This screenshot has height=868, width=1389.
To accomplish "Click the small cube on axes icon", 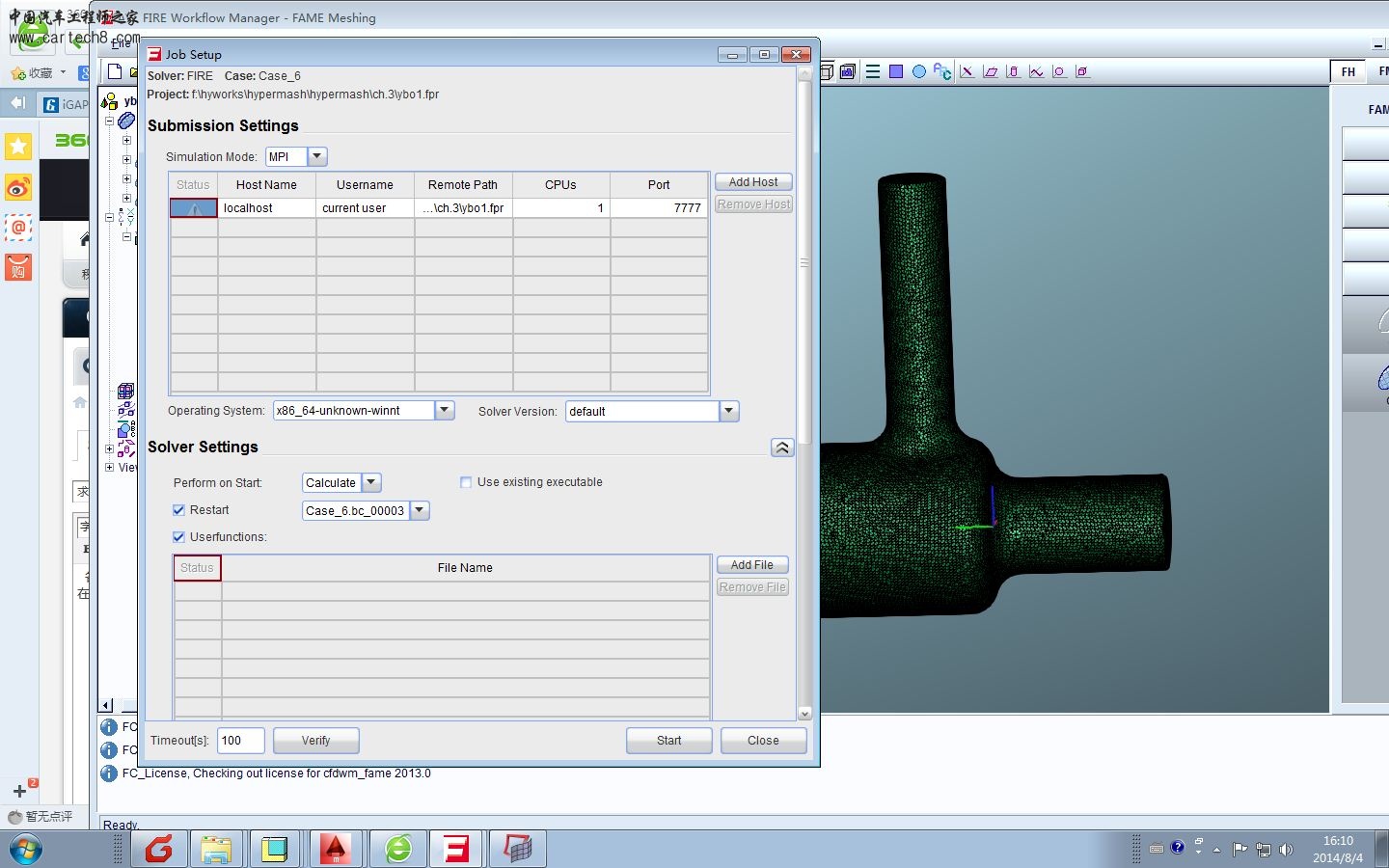I will tap(1082, 71).
